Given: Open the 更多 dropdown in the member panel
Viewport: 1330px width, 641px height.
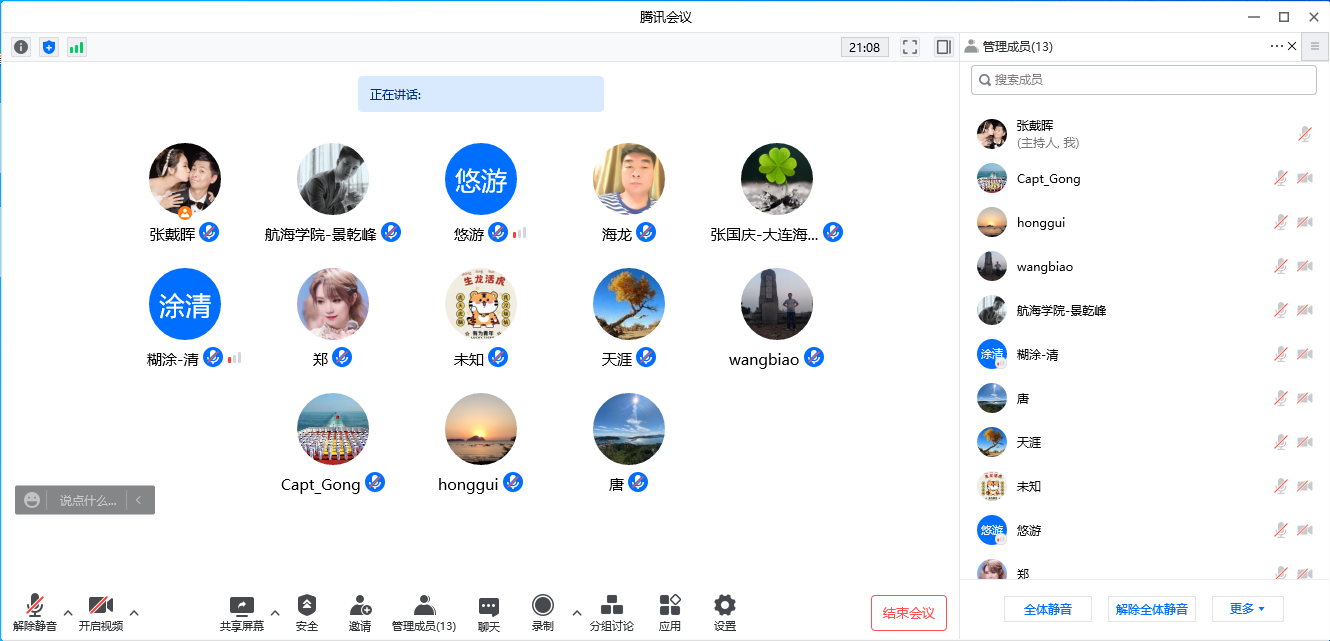Looking at the screenshot, I should 1247,609.
